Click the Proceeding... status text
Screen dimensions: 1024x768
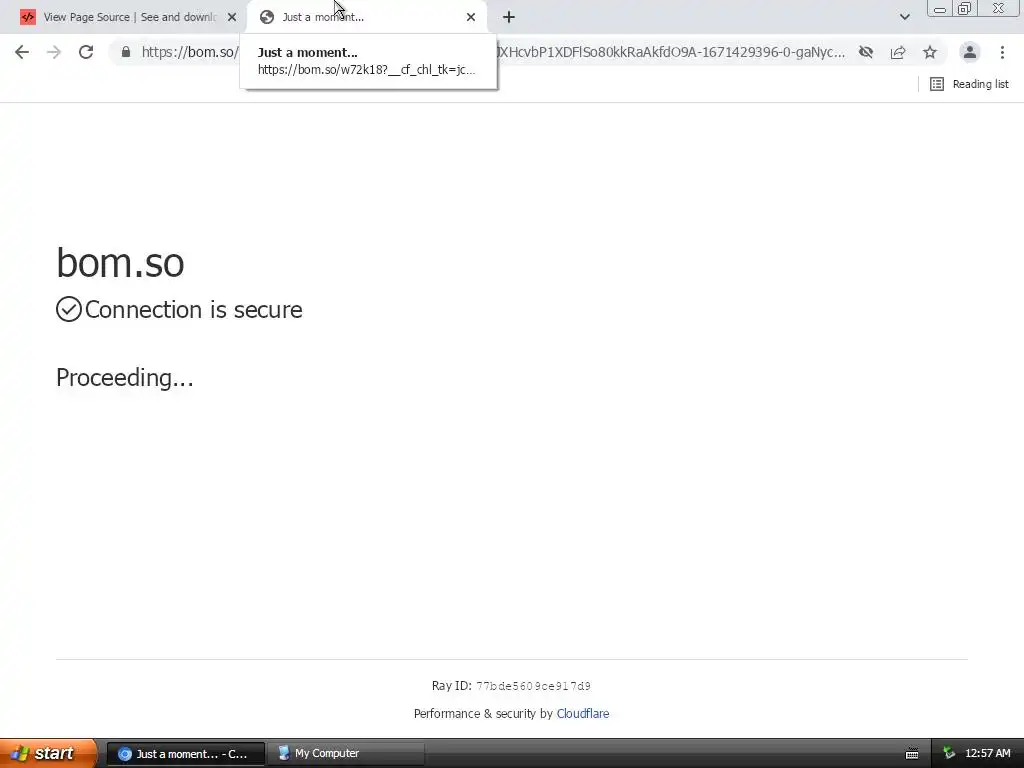(x=125, y=377)
